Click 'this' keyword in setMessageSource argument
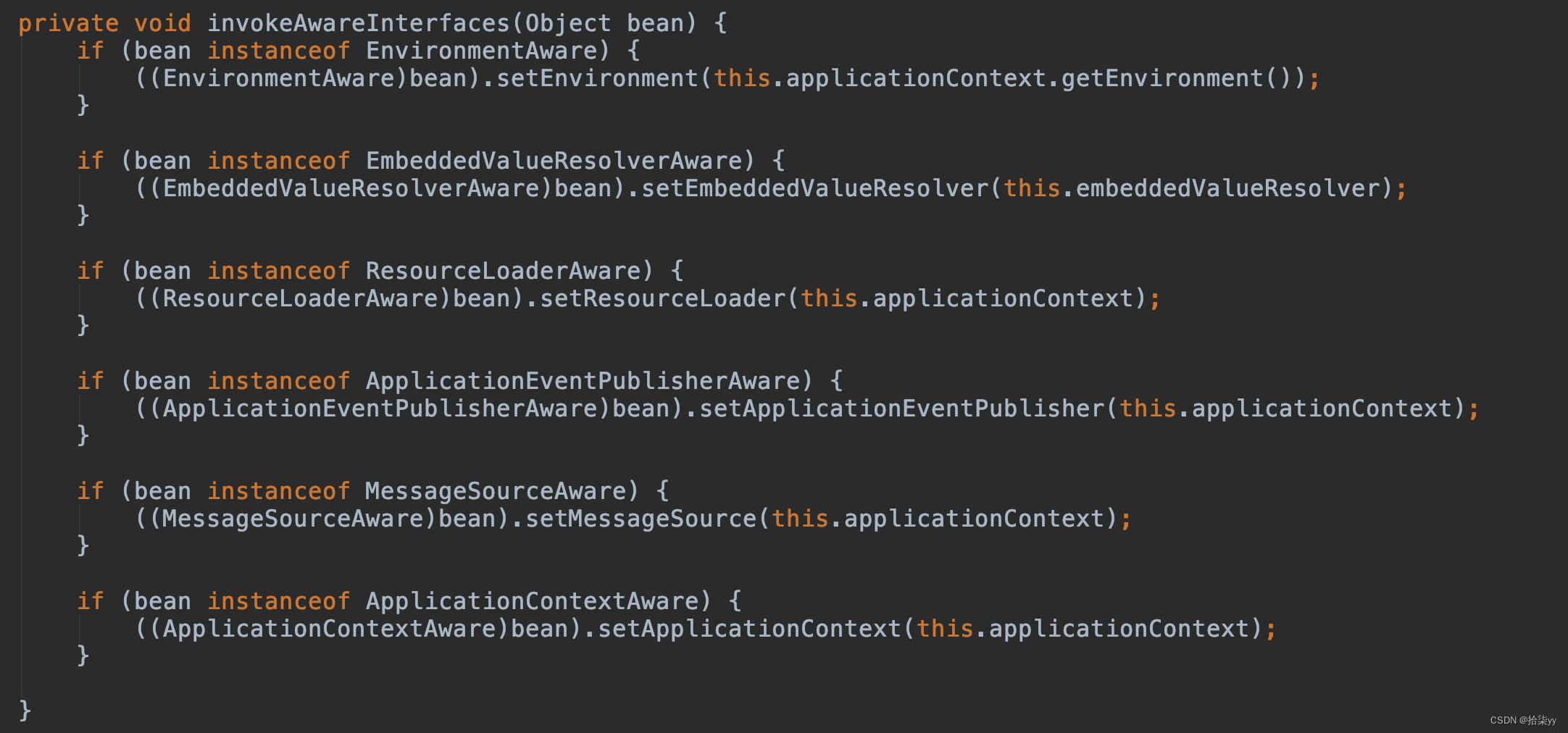 point(801,519)
